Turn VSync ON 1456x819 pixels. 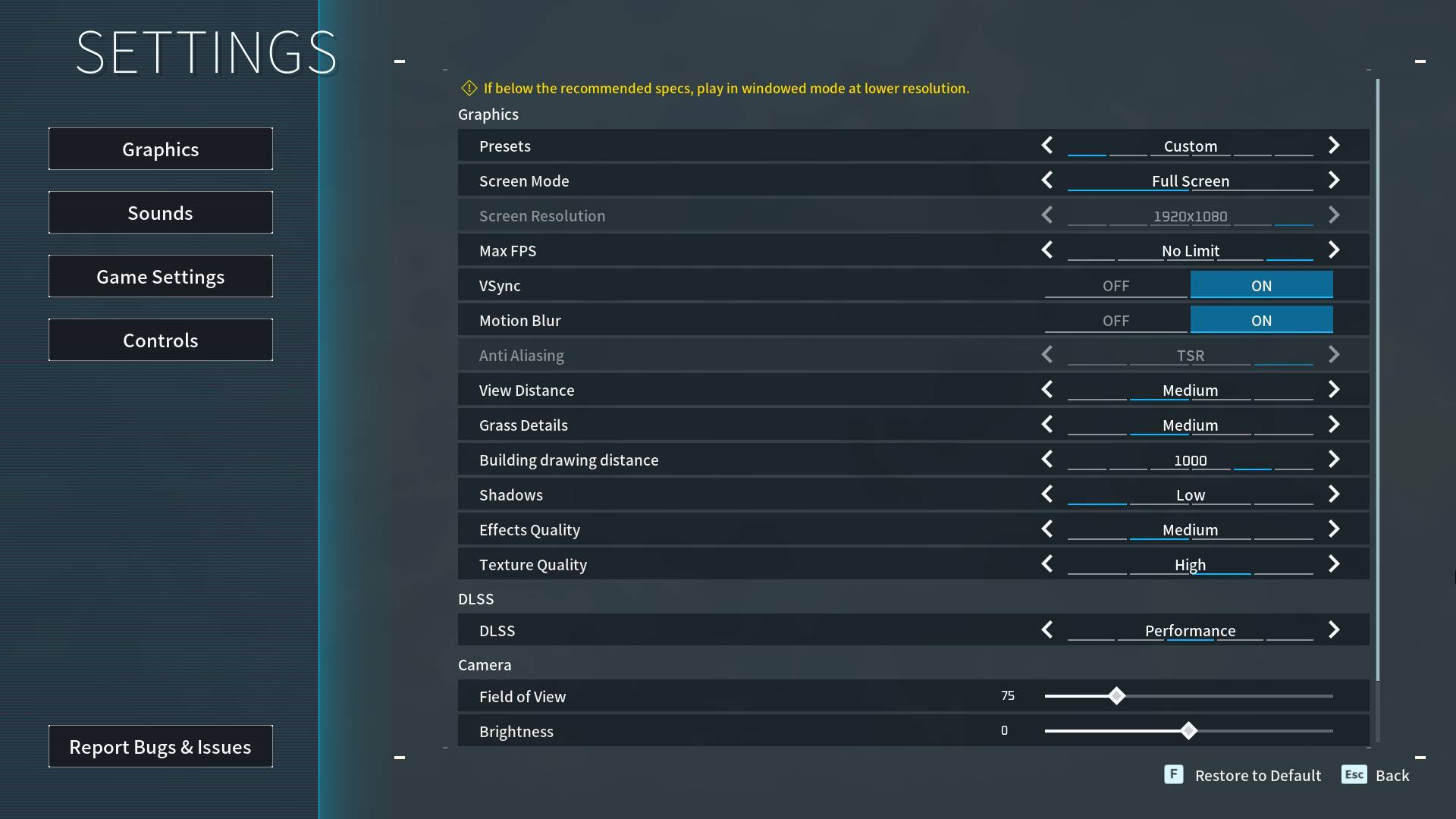click(1261, 285)
